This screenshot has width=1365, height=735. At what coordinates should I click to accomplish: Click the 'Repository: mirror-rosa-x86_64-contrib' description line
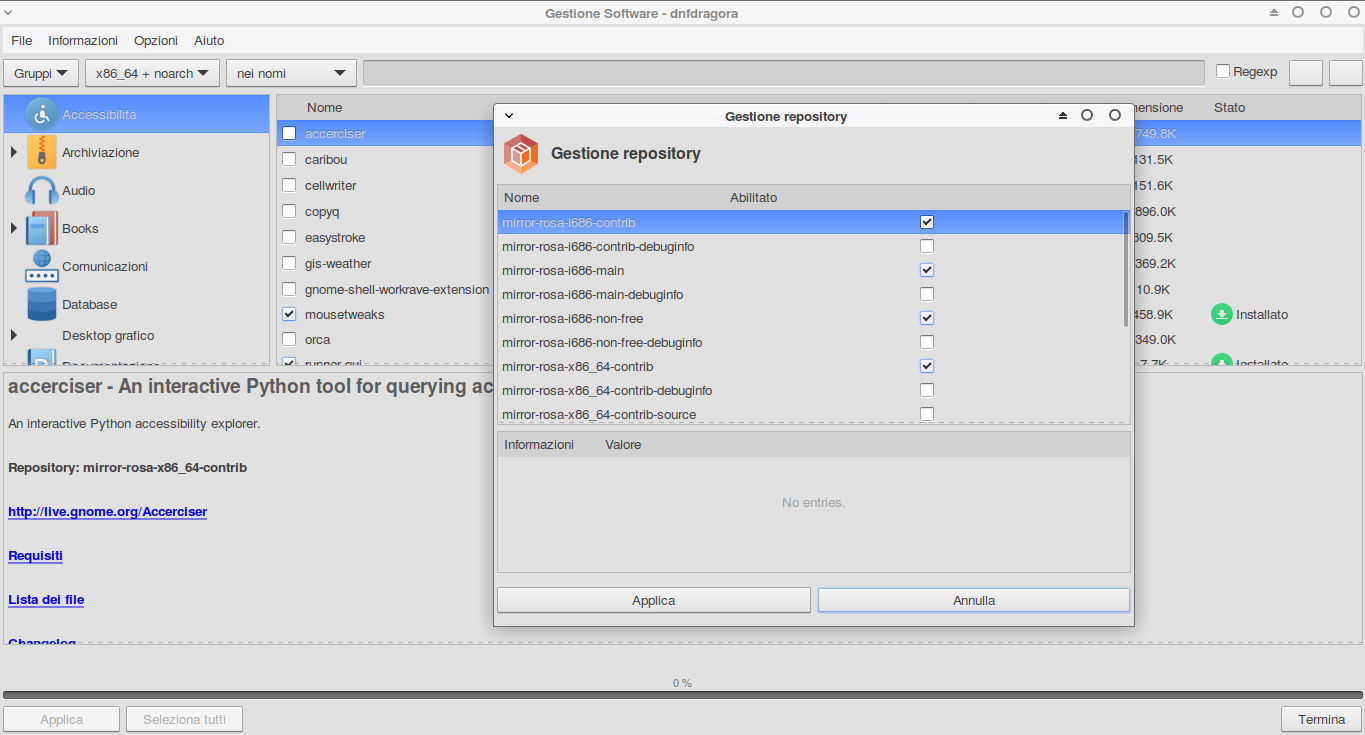coord(127,468)
